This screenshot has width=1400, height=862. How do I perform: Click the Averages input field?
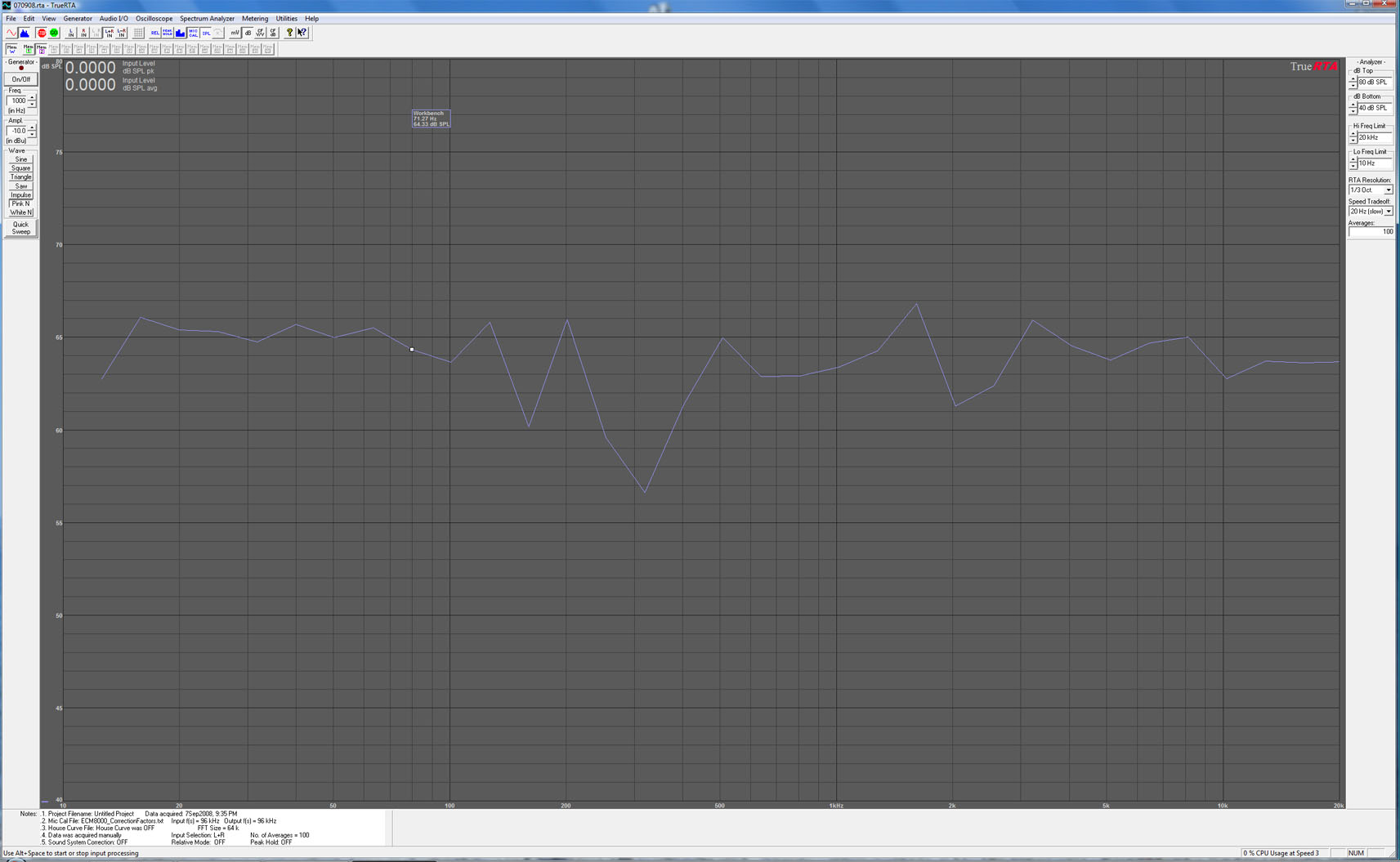point(1371,232)
